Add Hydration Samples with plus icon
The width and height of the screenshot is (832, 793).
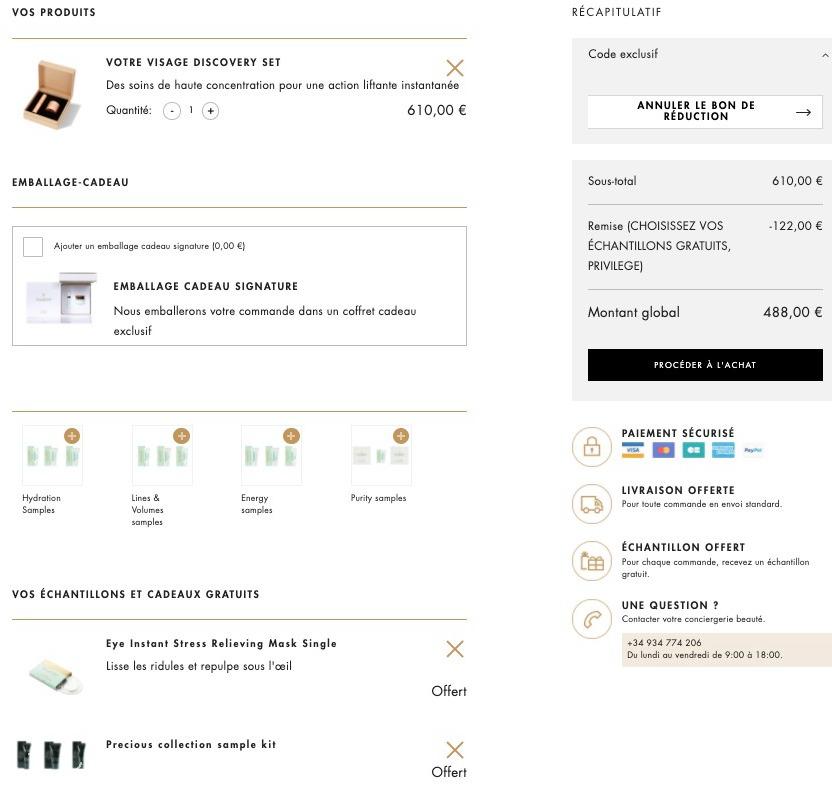pos(72,436)
